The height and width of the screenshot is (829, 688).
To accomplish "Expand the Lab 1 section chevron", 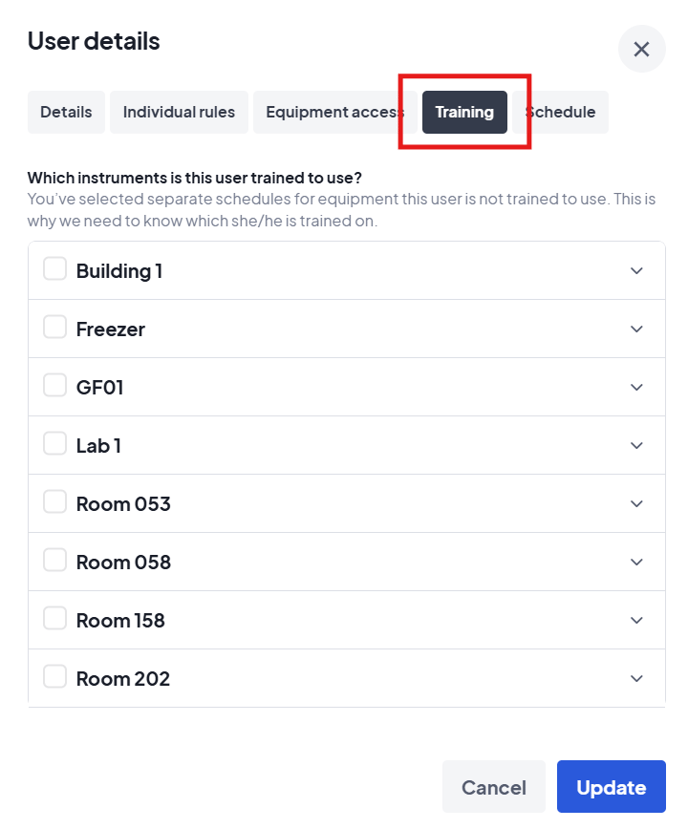I will [x=637, y=445].
